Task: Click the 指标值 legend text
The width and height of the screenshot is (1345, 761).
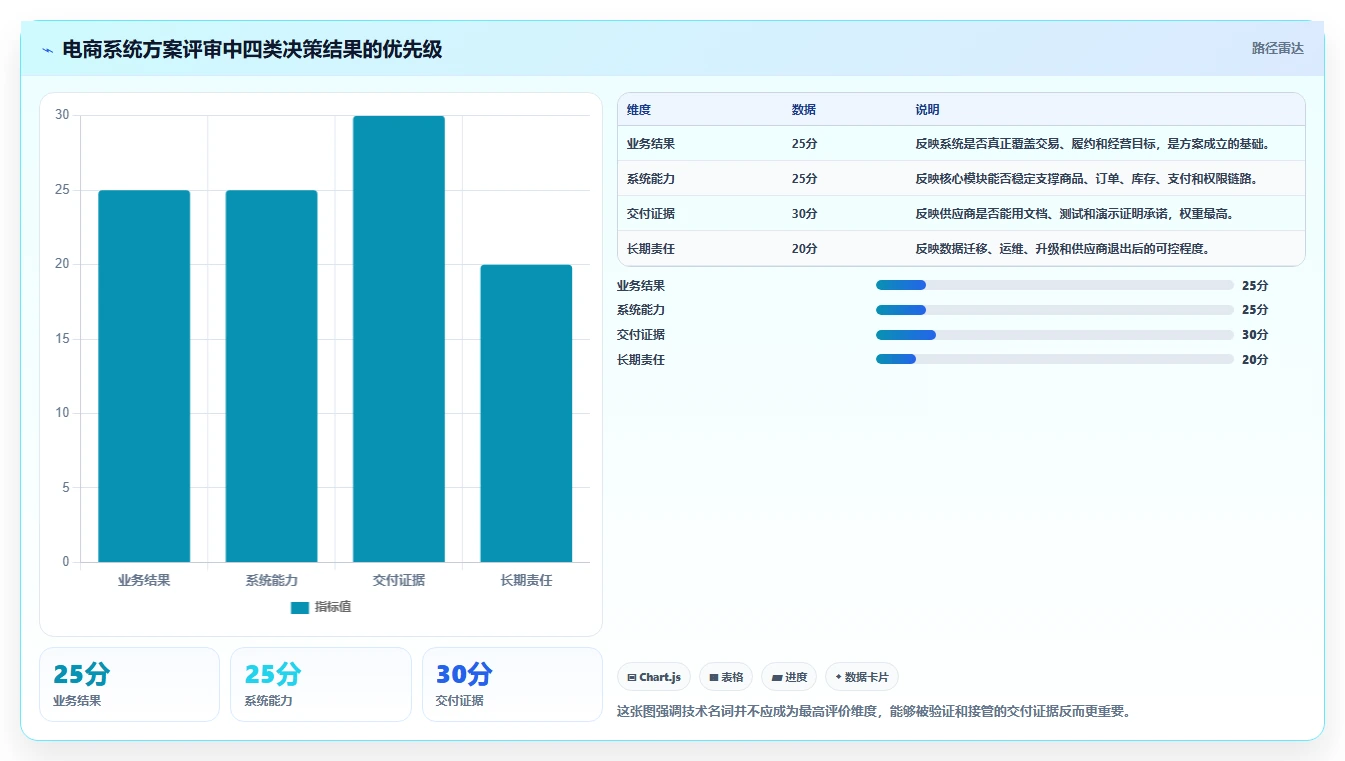Action: (x=332, y=608)
